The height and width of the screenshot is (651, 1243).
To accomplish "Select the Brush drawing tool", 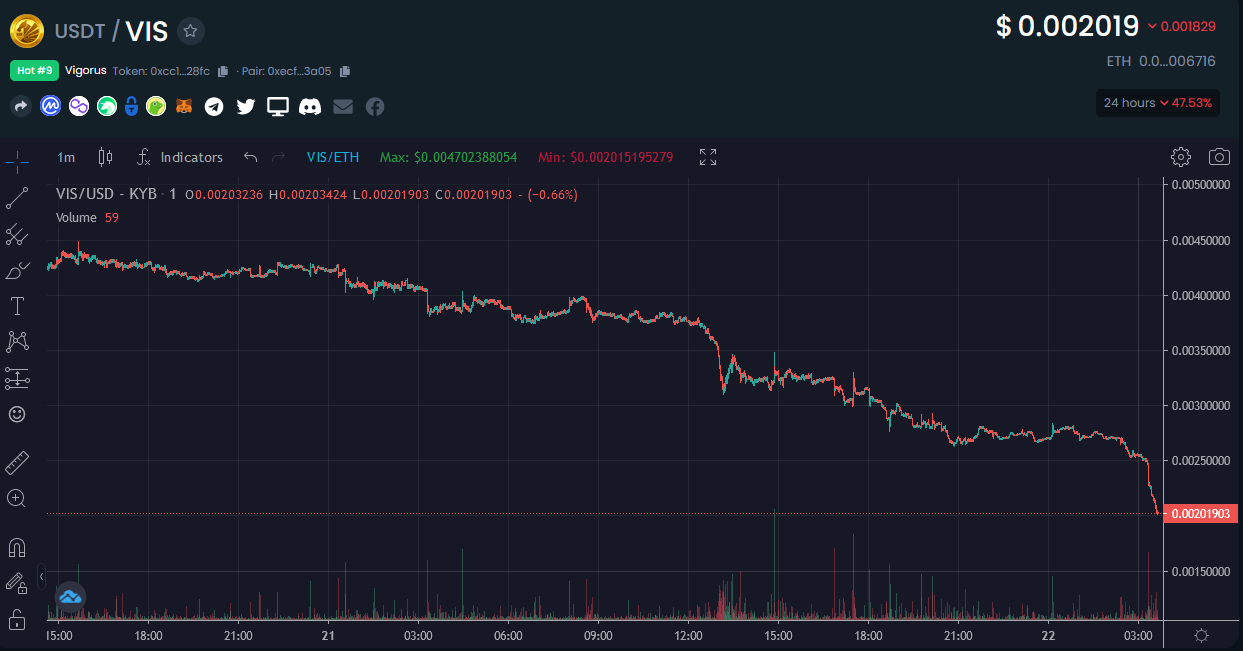I will pos(17,270).
